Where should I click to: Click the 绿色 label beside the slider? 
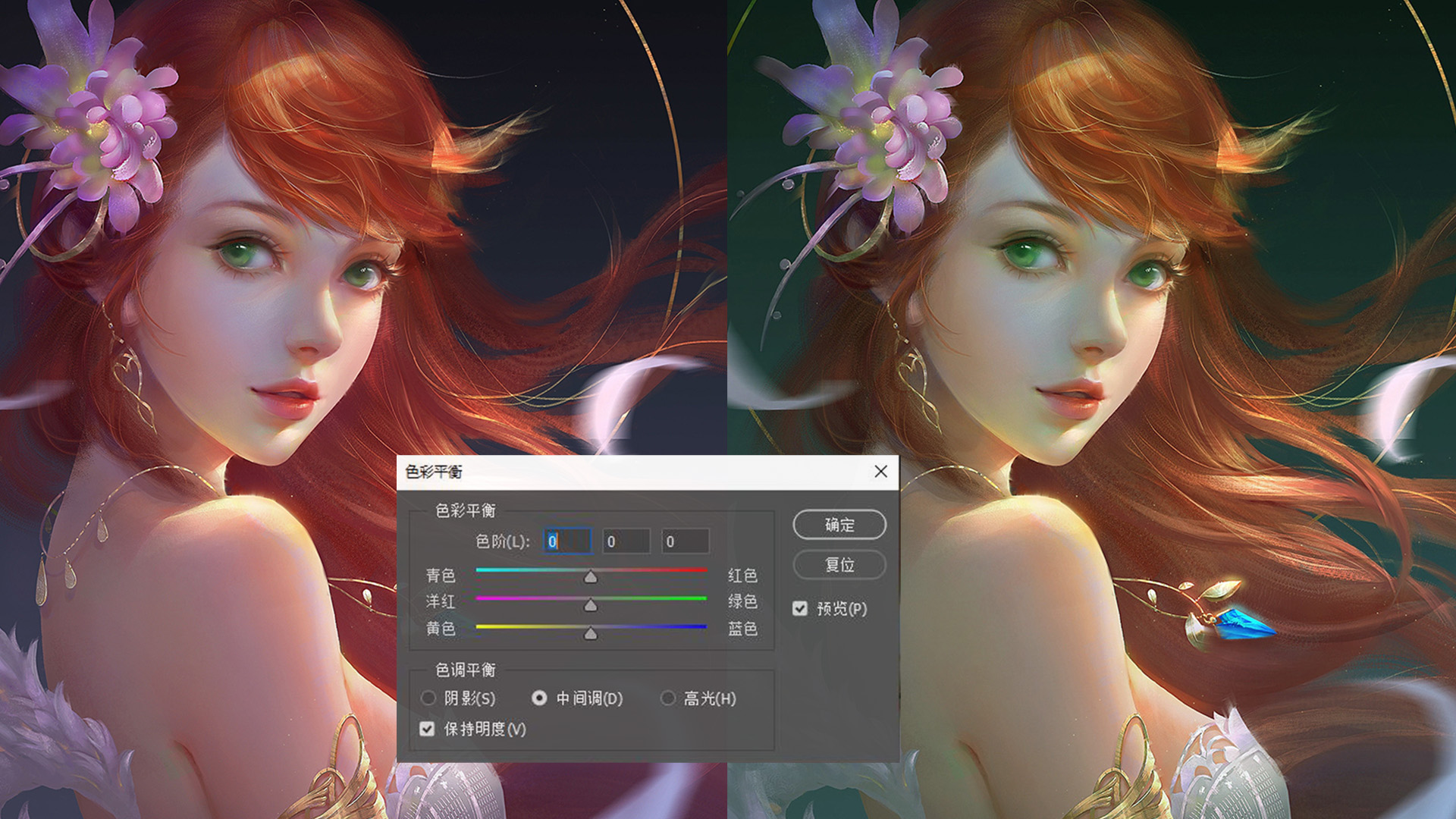tap(742, 601)
